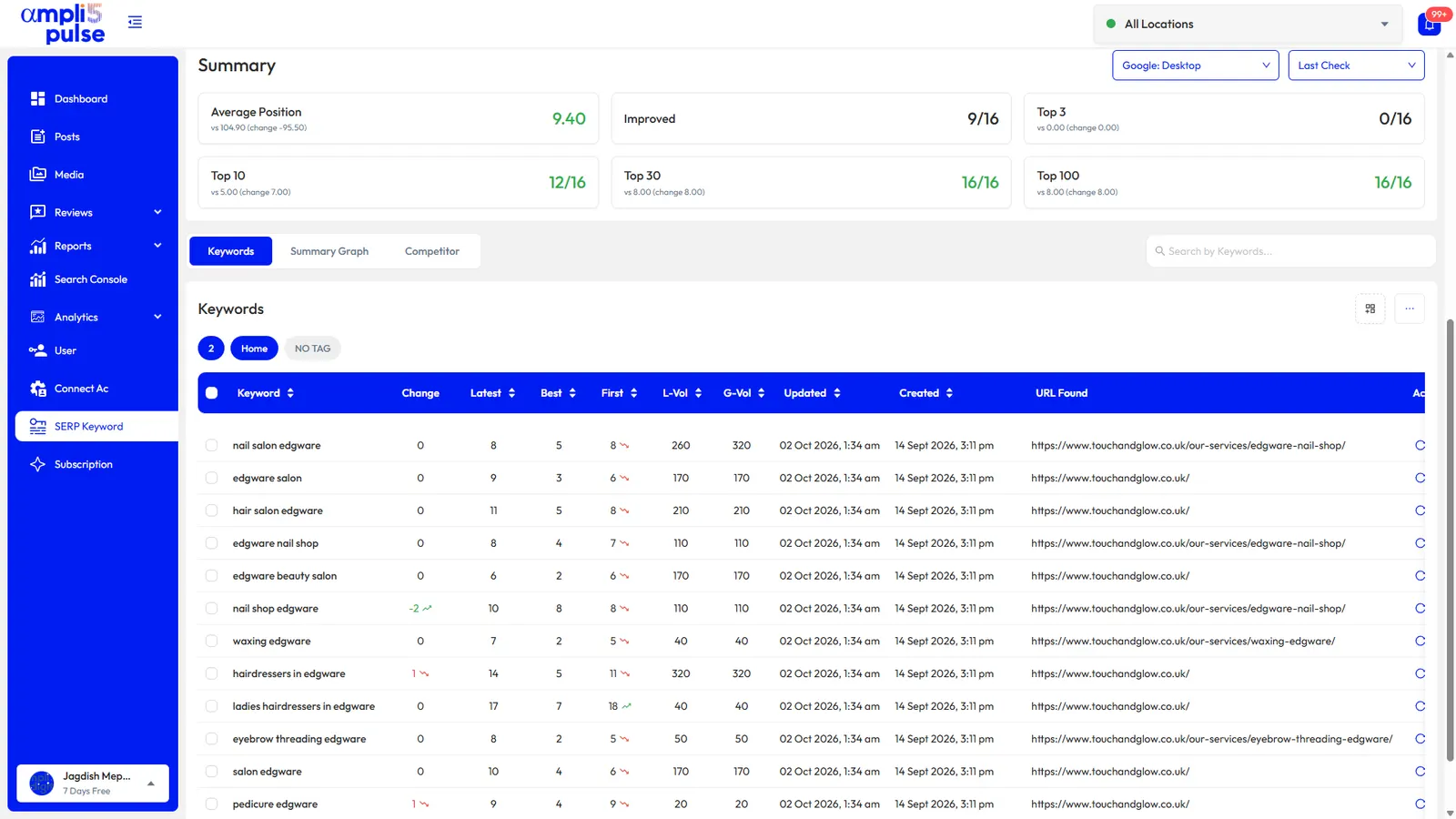Refresh the edgware nail shop row
Viewport: 1456px width, 819px height.
point(1420,543)
